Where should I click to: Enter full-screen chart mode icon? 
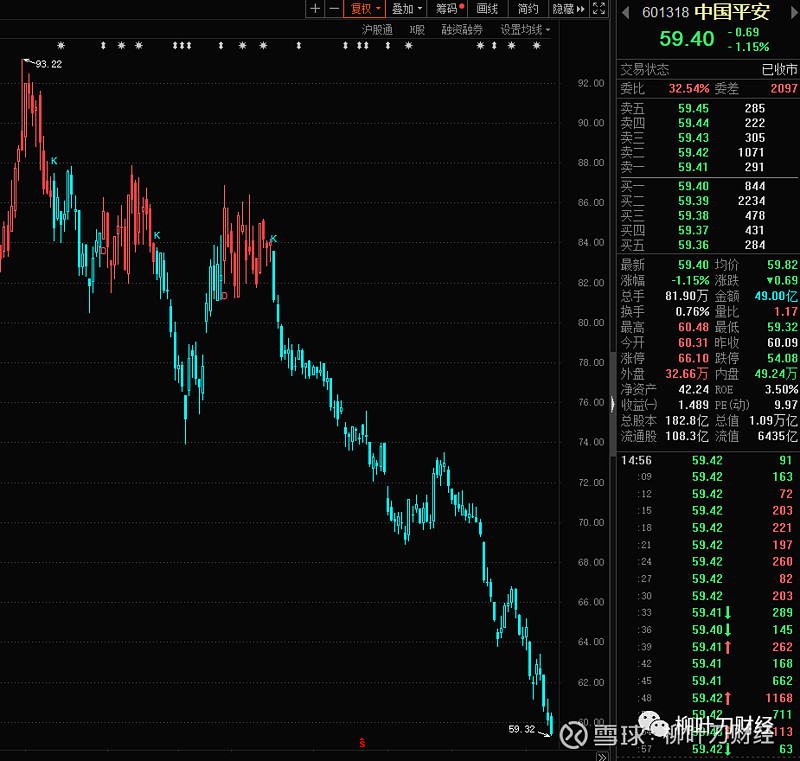pyautogui.click(x=599, y=9)
